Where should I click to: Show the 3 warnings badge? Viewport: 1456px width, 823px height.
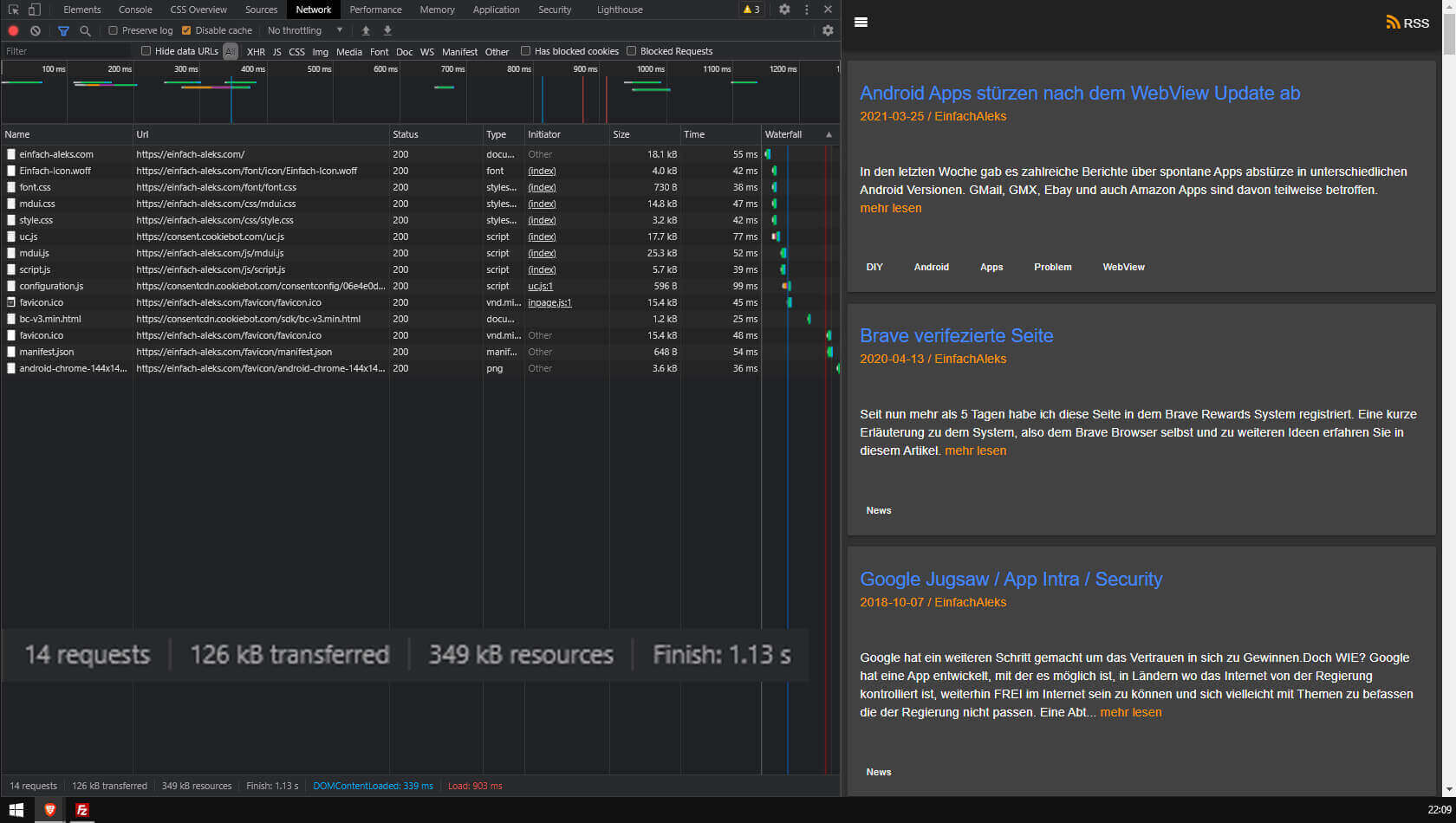click(751, 10)
